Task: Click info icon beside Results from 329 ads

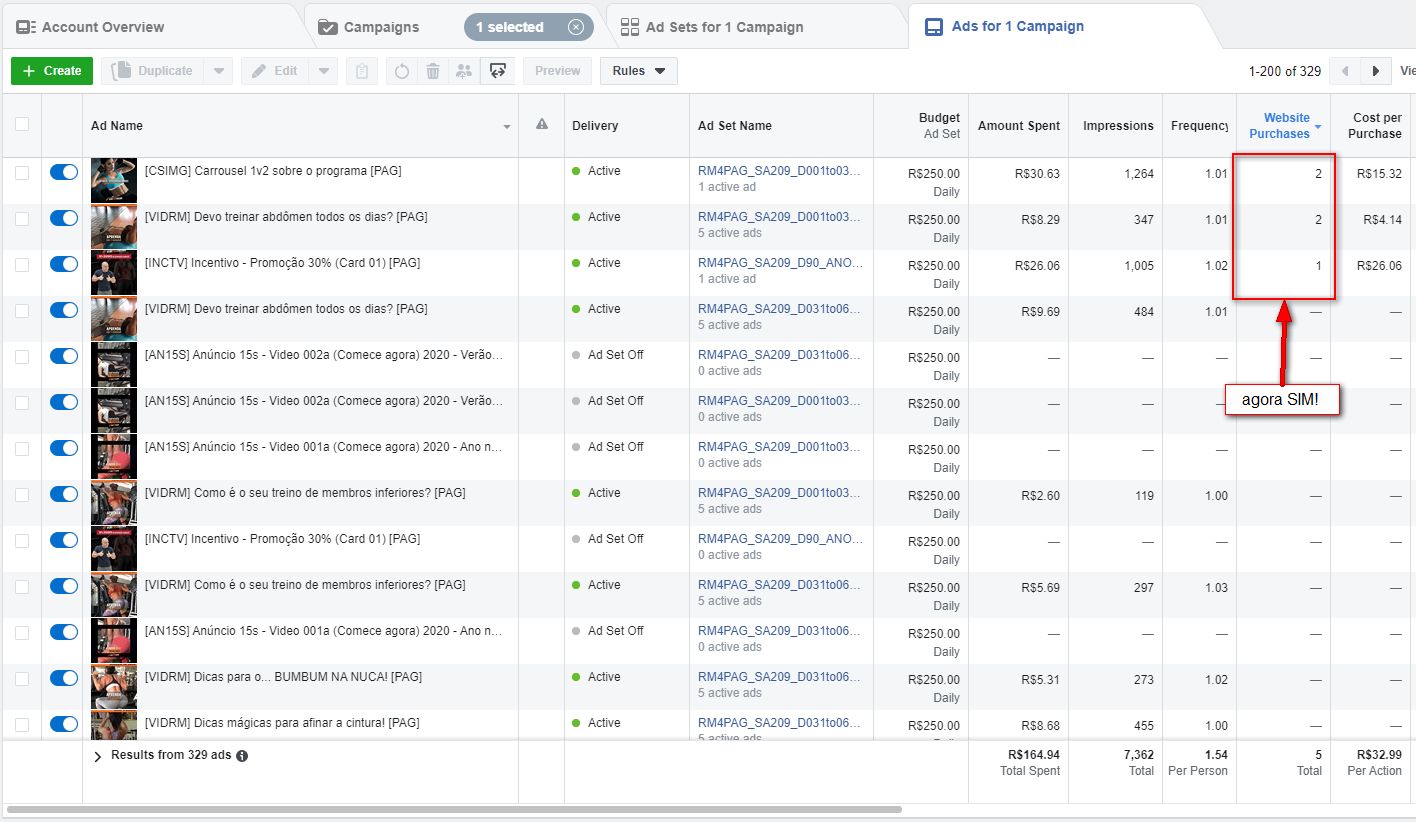Action: point(242,756)
